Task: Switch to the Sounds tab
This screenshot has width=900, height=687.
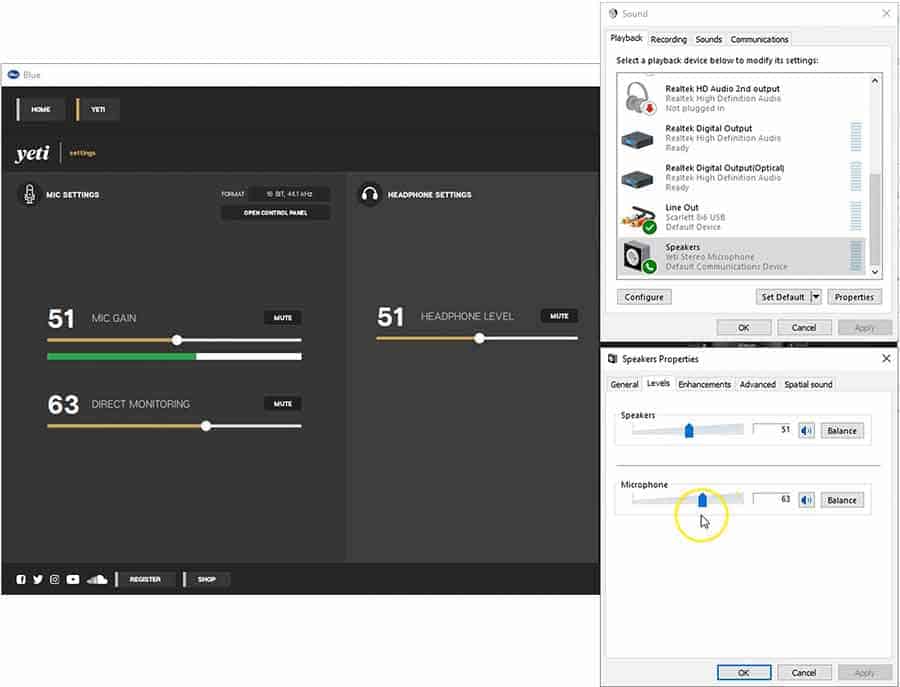Action: pyautogui.click(x=708, y=39)
